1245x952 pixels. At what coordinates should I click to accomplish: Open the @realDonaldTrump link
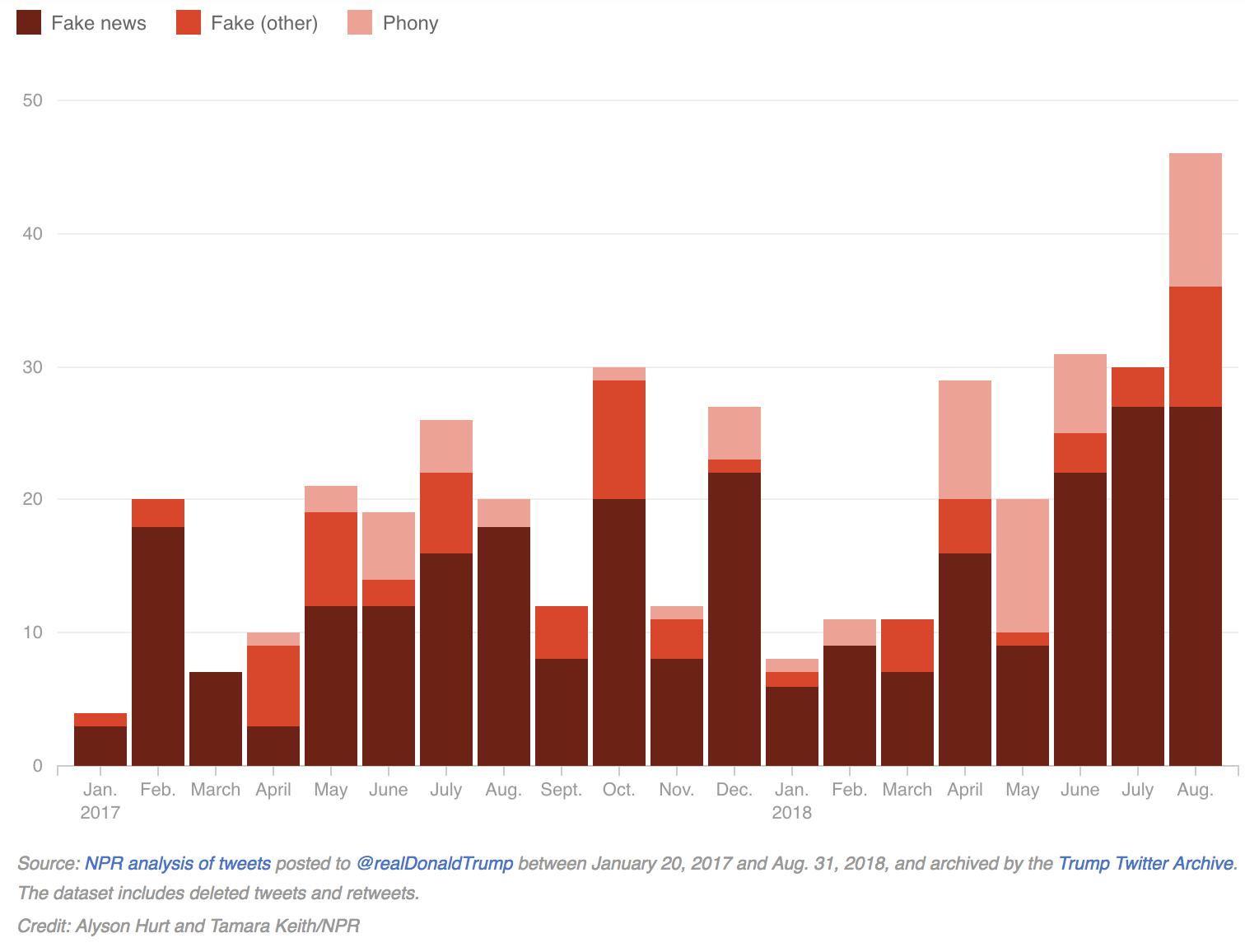[434, 863]
